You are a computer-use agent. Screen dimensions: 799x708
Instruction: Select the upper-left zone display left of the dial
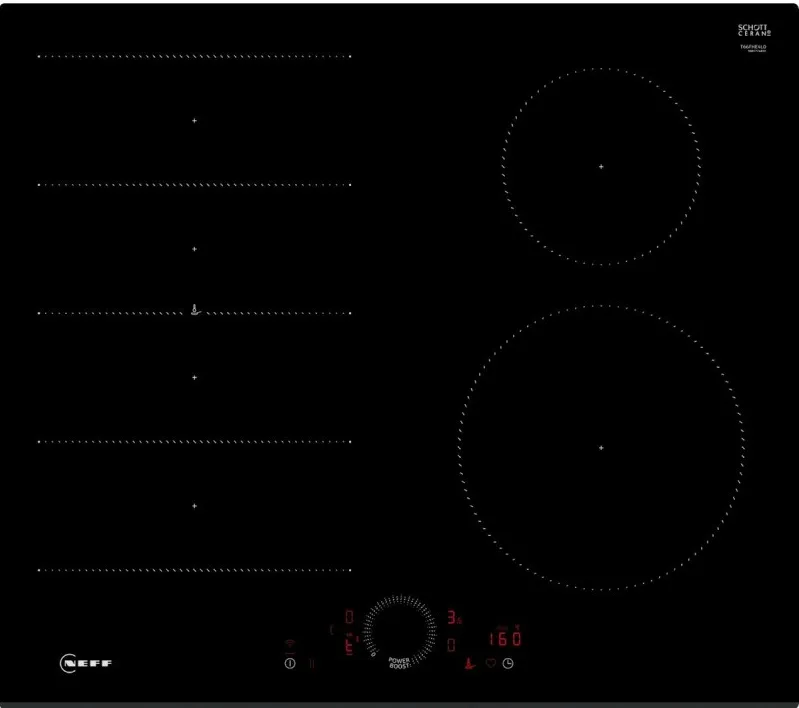[349, 617]
